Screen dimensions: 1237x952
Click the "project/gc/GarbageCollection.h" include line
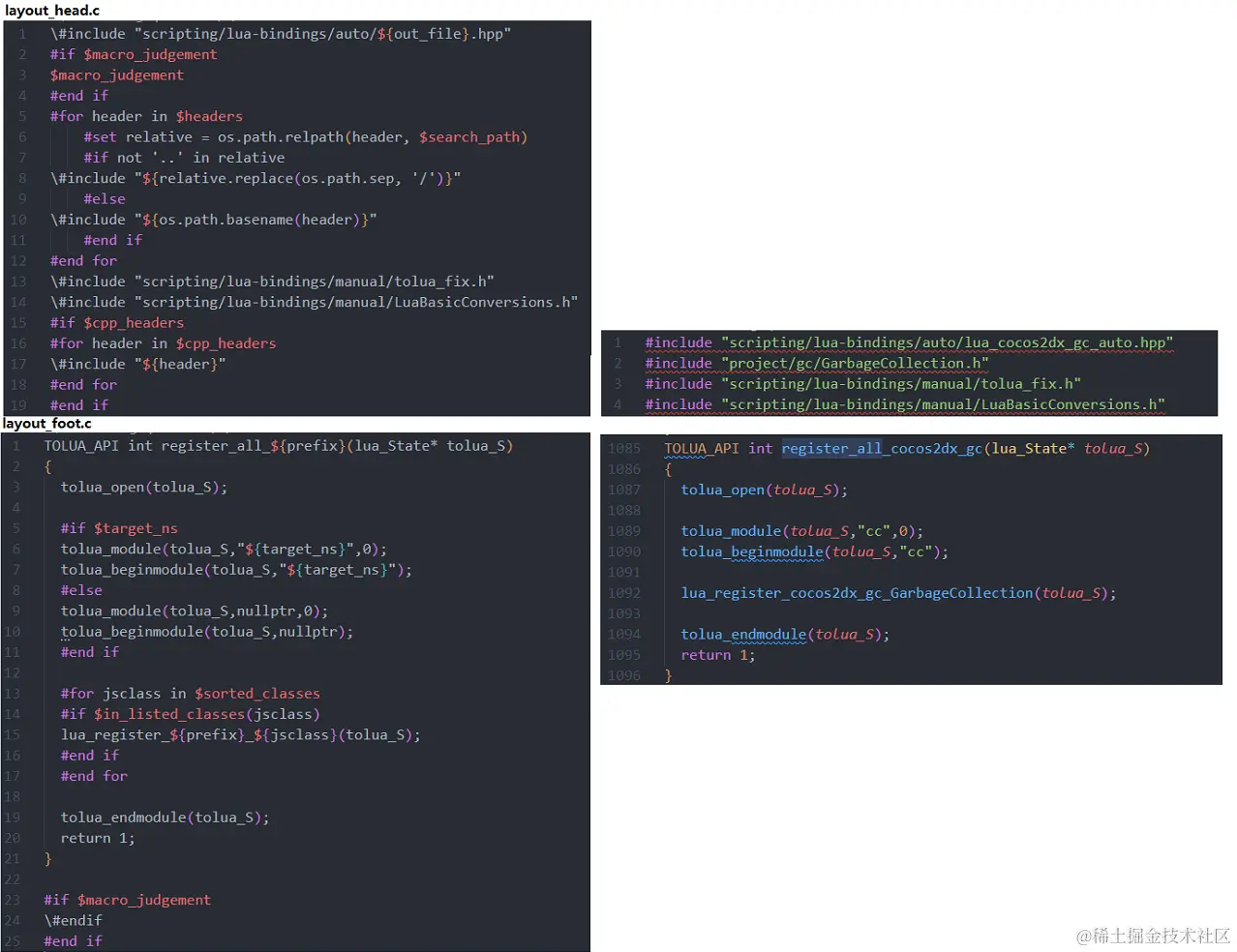click(817, 364)
